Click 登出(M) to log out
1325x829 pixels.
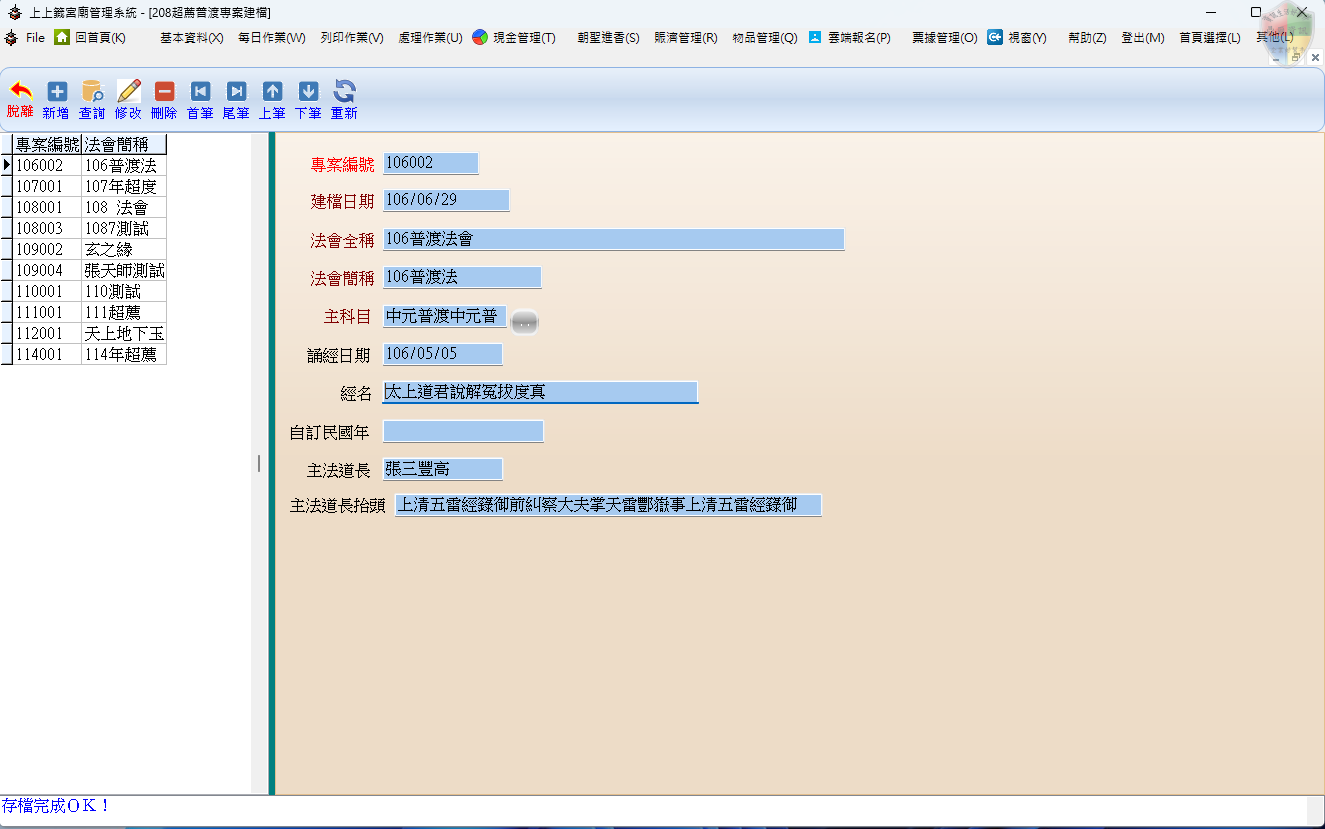[1142, 38]
